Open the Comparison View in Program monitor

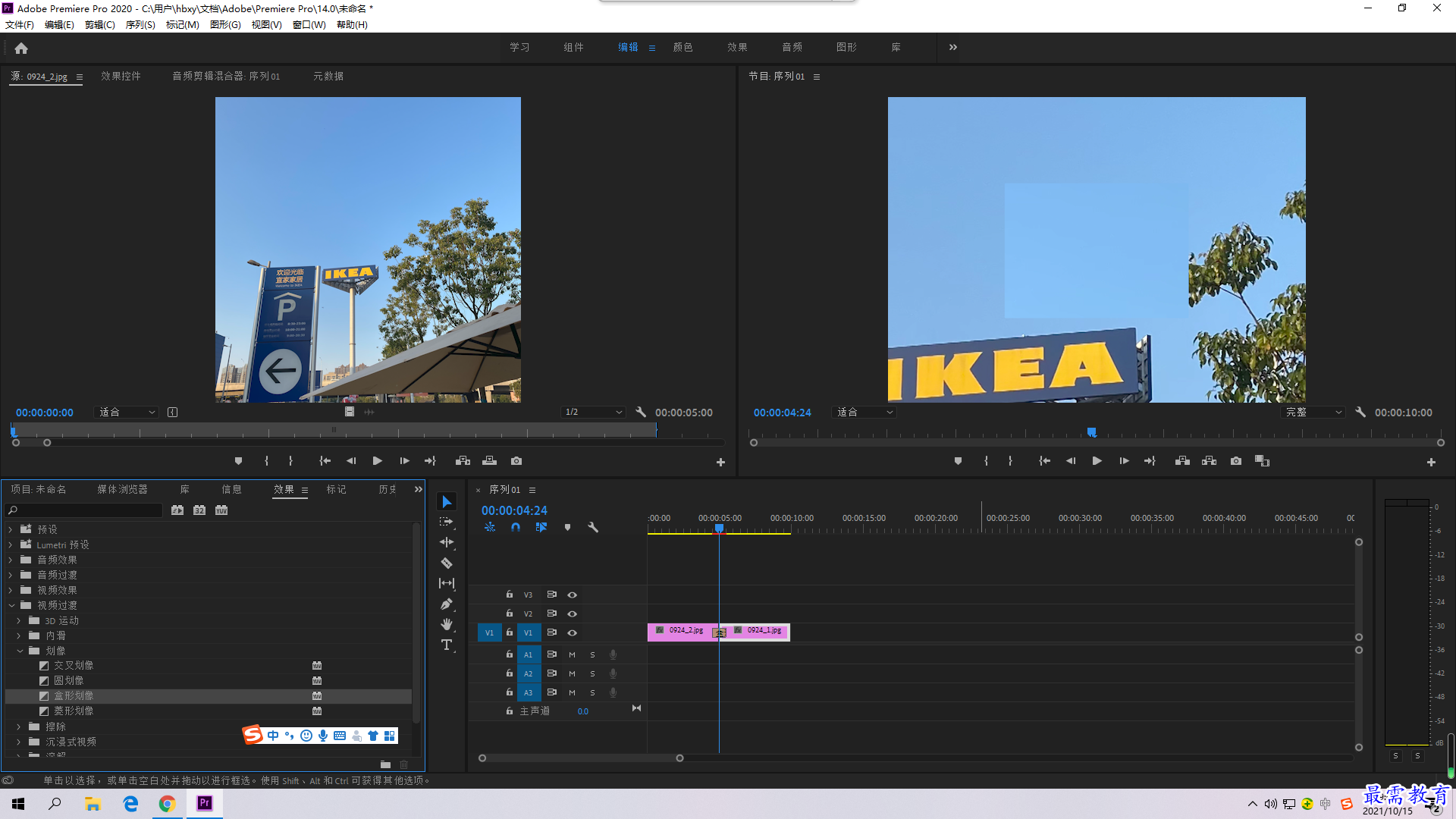[x=1263, y=461]
